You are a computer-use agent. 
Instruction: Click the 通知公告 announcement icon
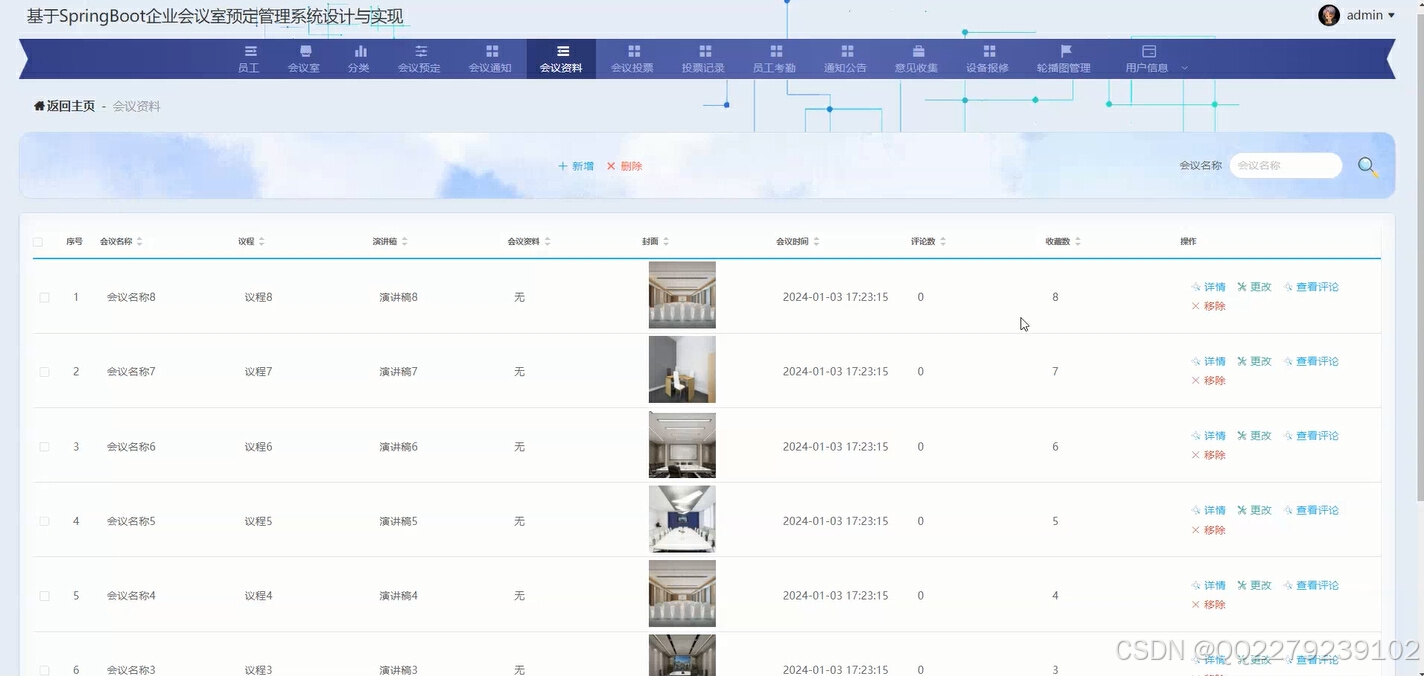pyautogui.click(x=845, y=50)
